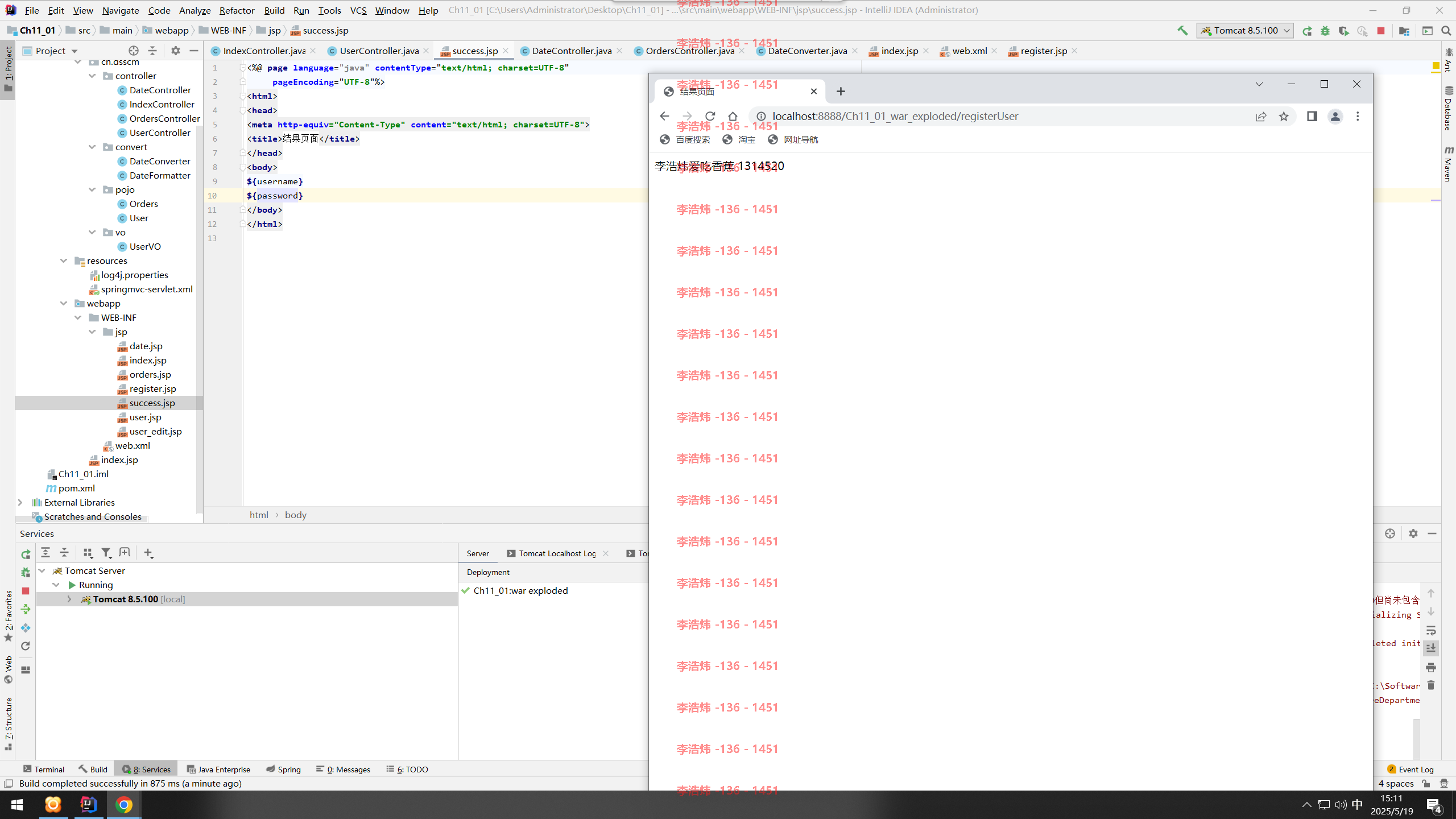This screenshot has width=1456, height=819.
Task: Click Collapse All in the Services toolbar
Action: pyautogui.click(x=64, y=552)
